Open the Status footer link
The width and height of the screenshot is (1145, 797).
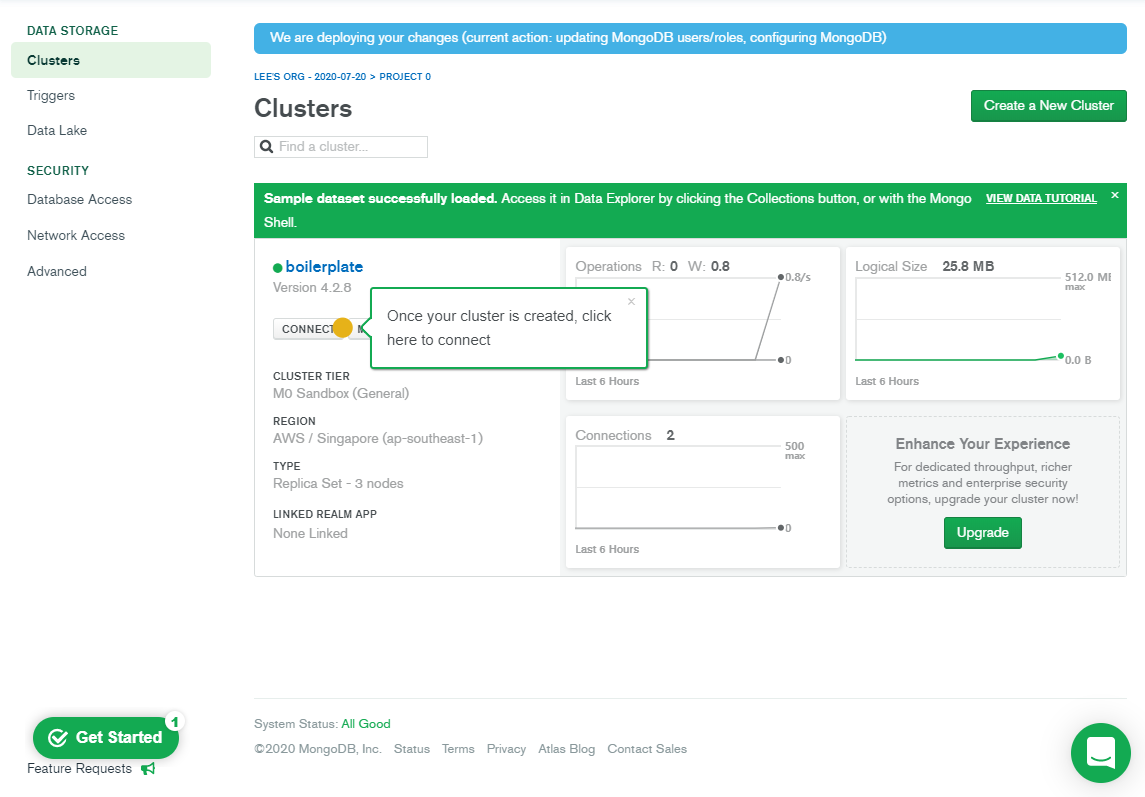pyautogui.click(x=412, y=749)
